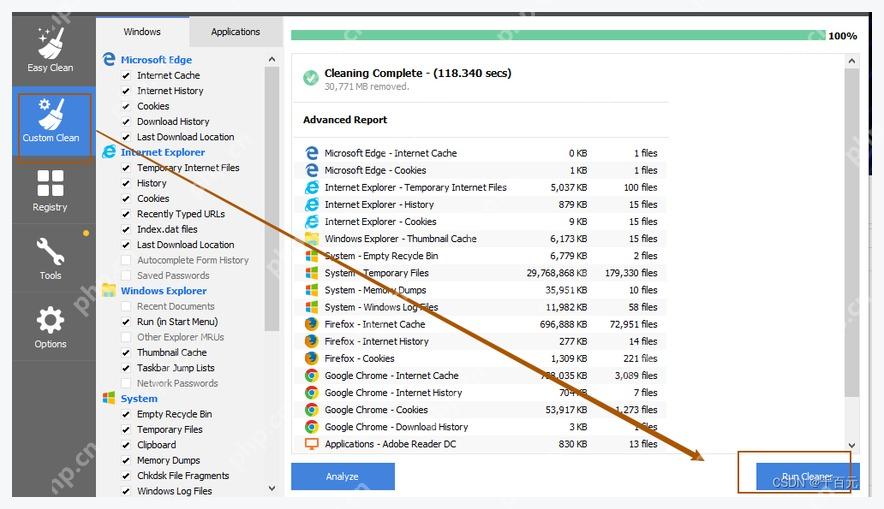Click Chrome icon in Chrome Download History row
This screenshot has height=509, width=884.
[311, 427]
